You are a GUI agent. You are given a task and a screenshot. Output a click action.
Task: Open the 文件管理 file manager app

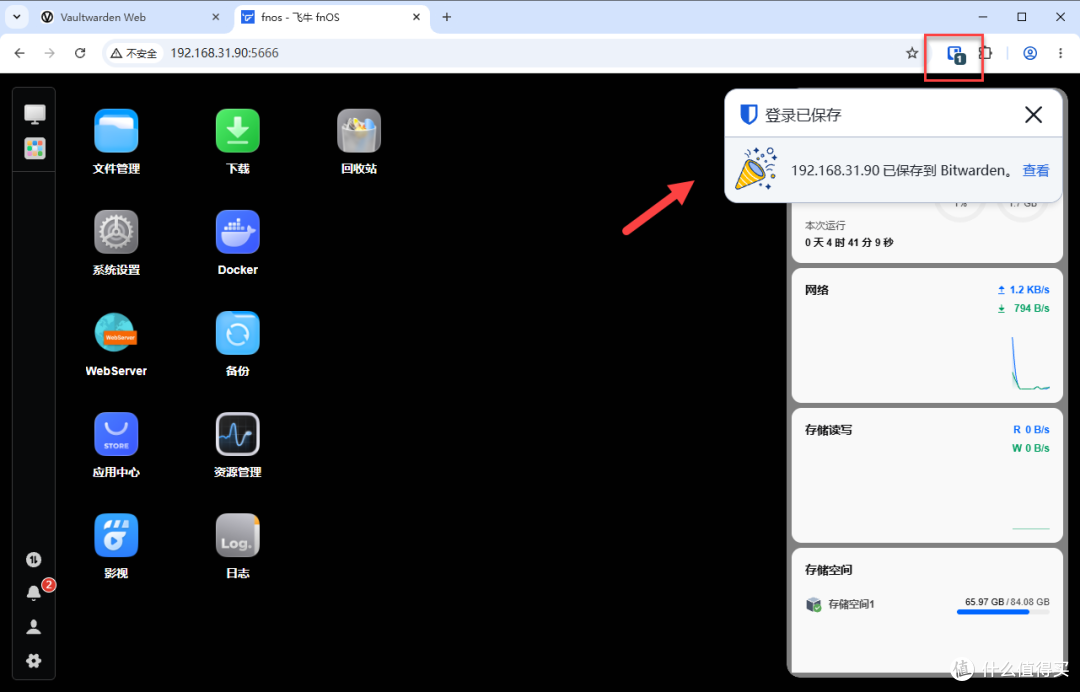point(116,131)
